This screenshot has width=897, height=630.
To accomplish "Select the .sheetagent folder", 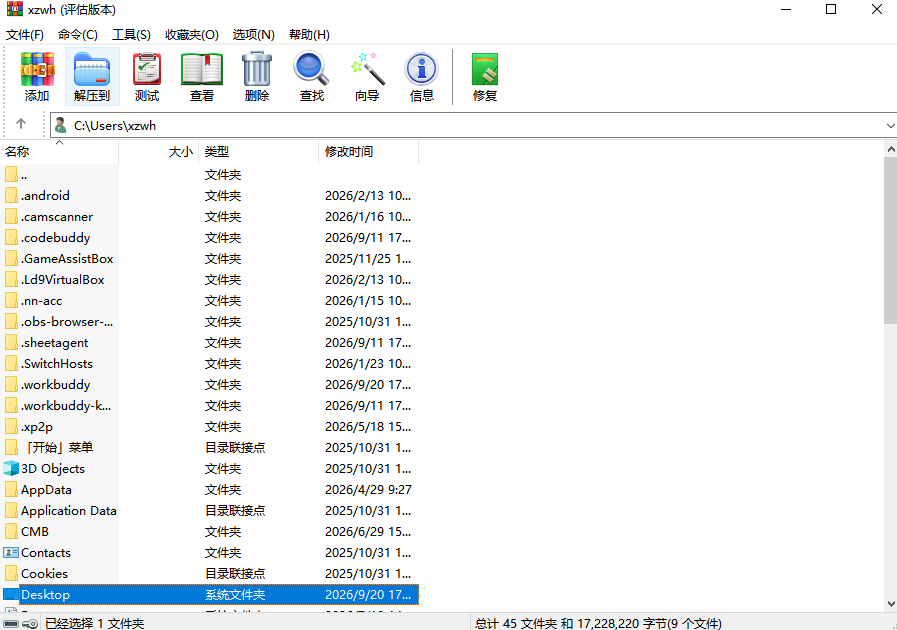I will point(209,342).
